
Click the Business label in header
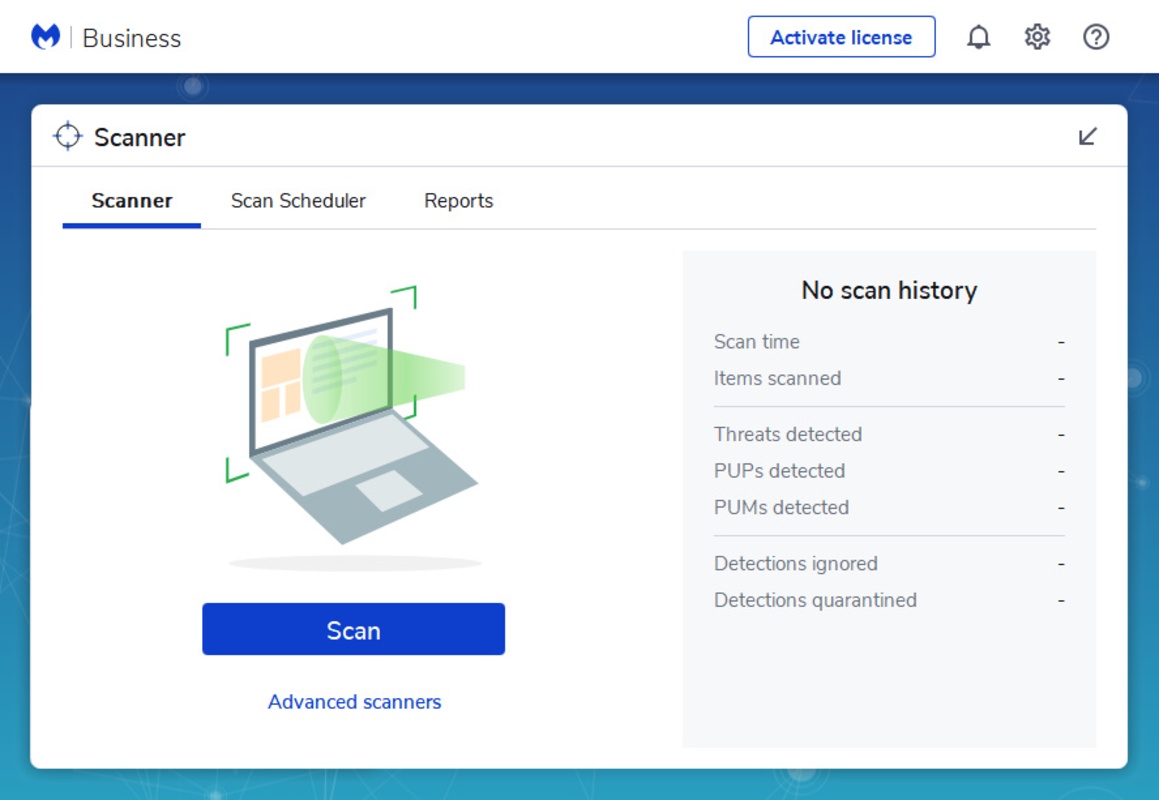tap(132, 38)
